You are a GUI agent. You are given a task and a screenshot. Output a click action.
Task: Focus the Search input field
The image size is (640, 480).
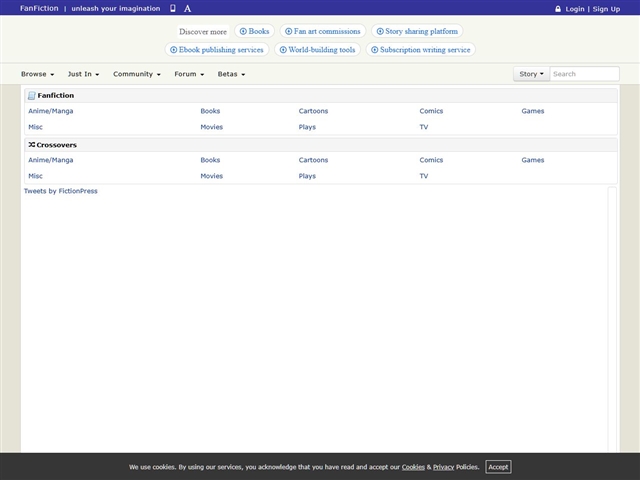584,74
